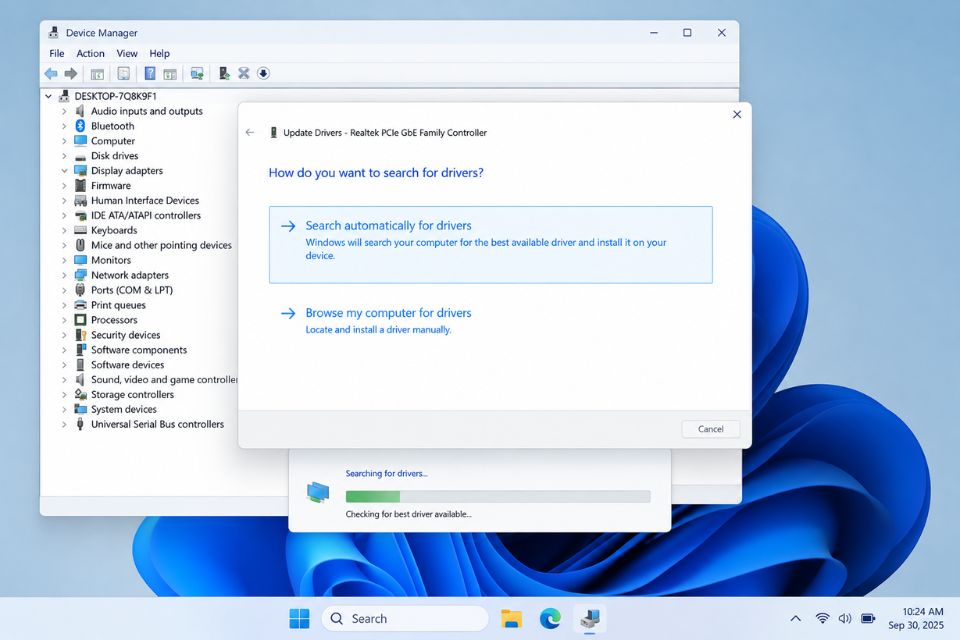
Task: Choose Search automatically for drivers
Action: coord(490,244)
